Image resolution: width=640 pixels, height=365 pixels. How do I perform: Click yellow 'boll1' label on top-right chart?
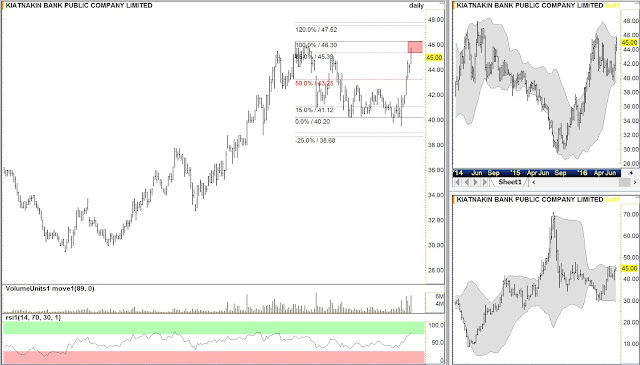point(612,5)
